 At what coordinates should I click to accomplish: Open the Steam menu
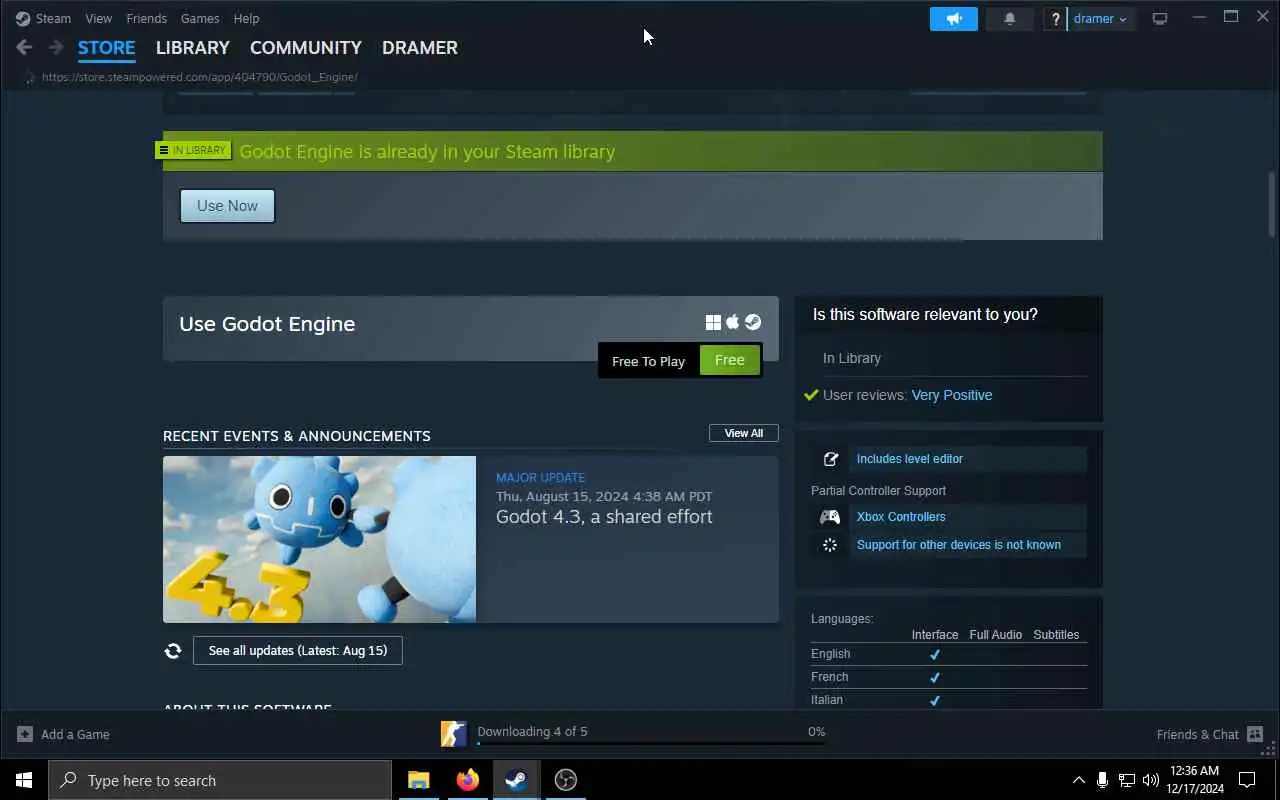(x=53, y=18)
